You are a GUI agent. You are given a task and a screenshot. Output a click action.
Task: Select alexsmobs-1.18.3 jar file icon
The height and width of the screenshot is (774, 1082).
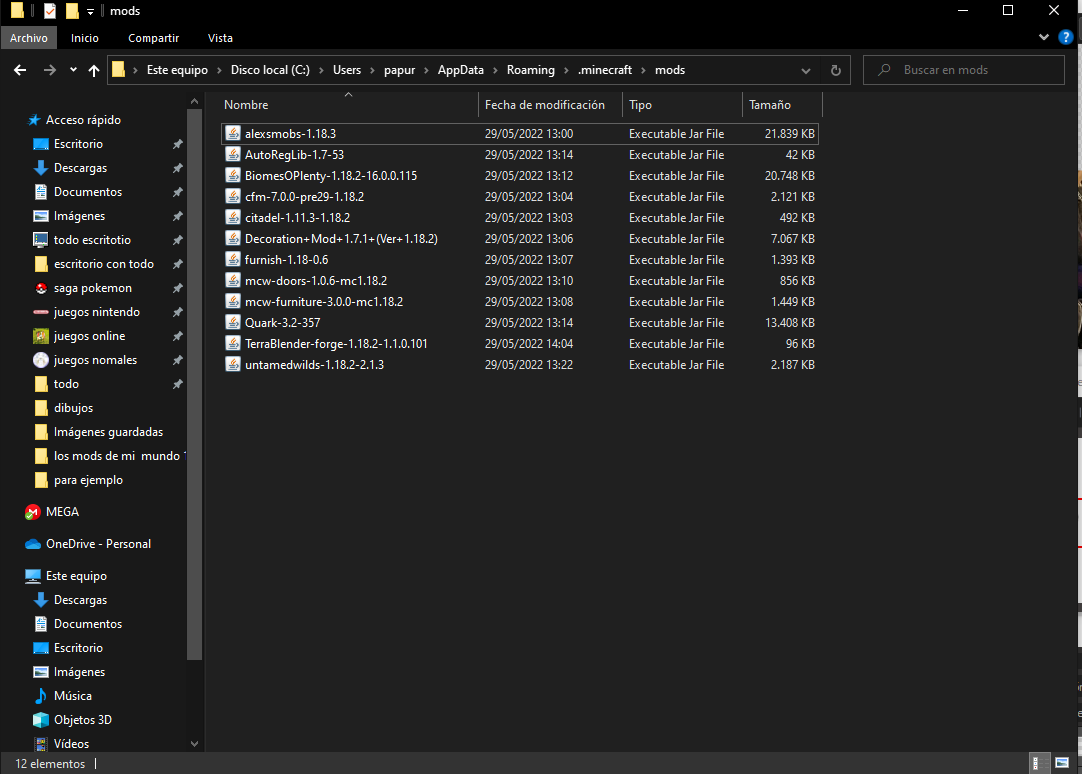pos(233,134)
